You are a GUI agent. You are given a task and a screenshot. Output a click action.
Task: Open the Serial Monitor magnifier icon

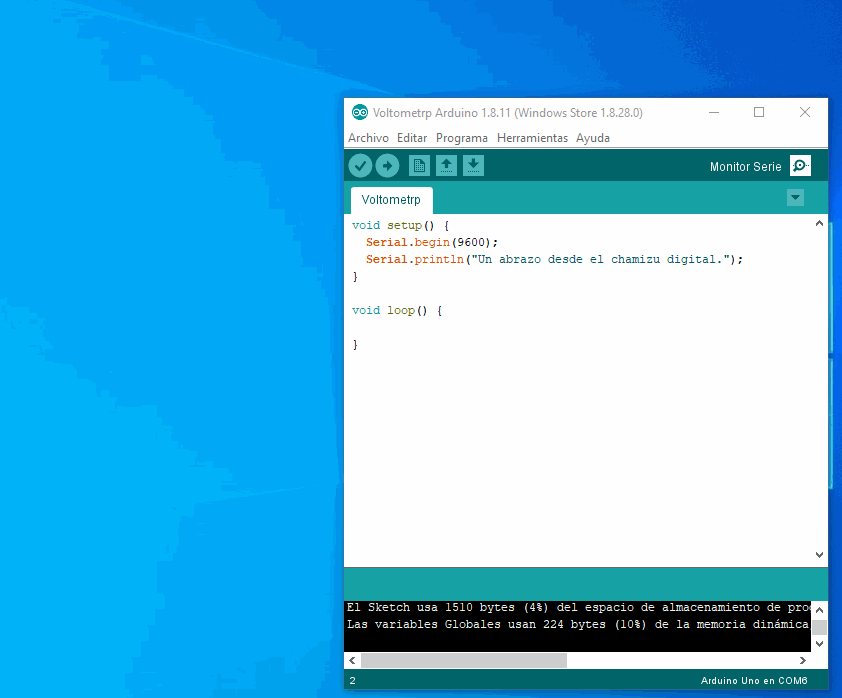click(x=800, y=166)
